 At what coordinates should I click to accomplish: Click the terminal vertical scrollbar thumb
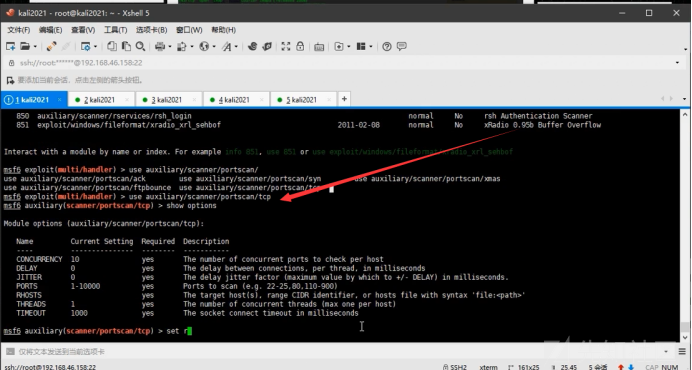click(684, 327)
